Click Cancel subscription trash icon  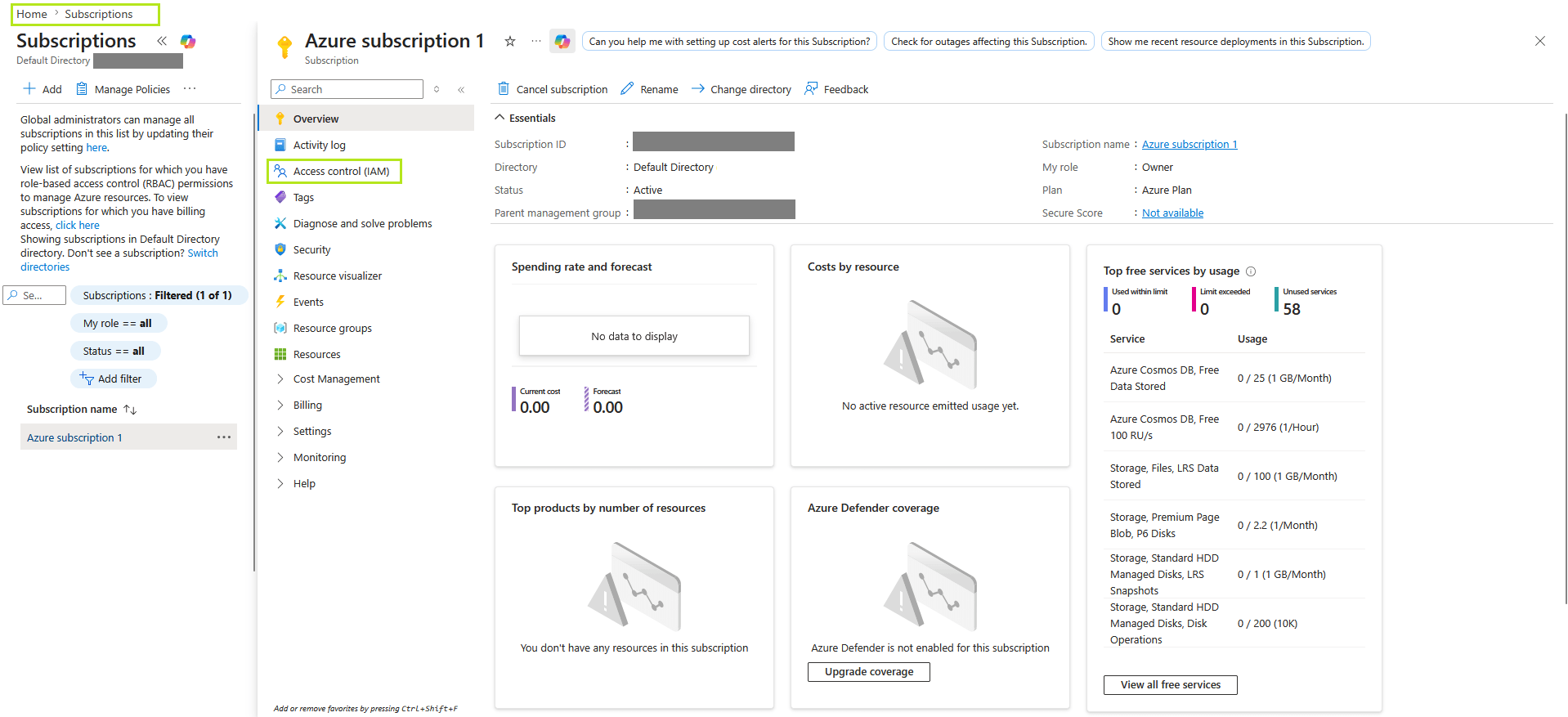504,88
